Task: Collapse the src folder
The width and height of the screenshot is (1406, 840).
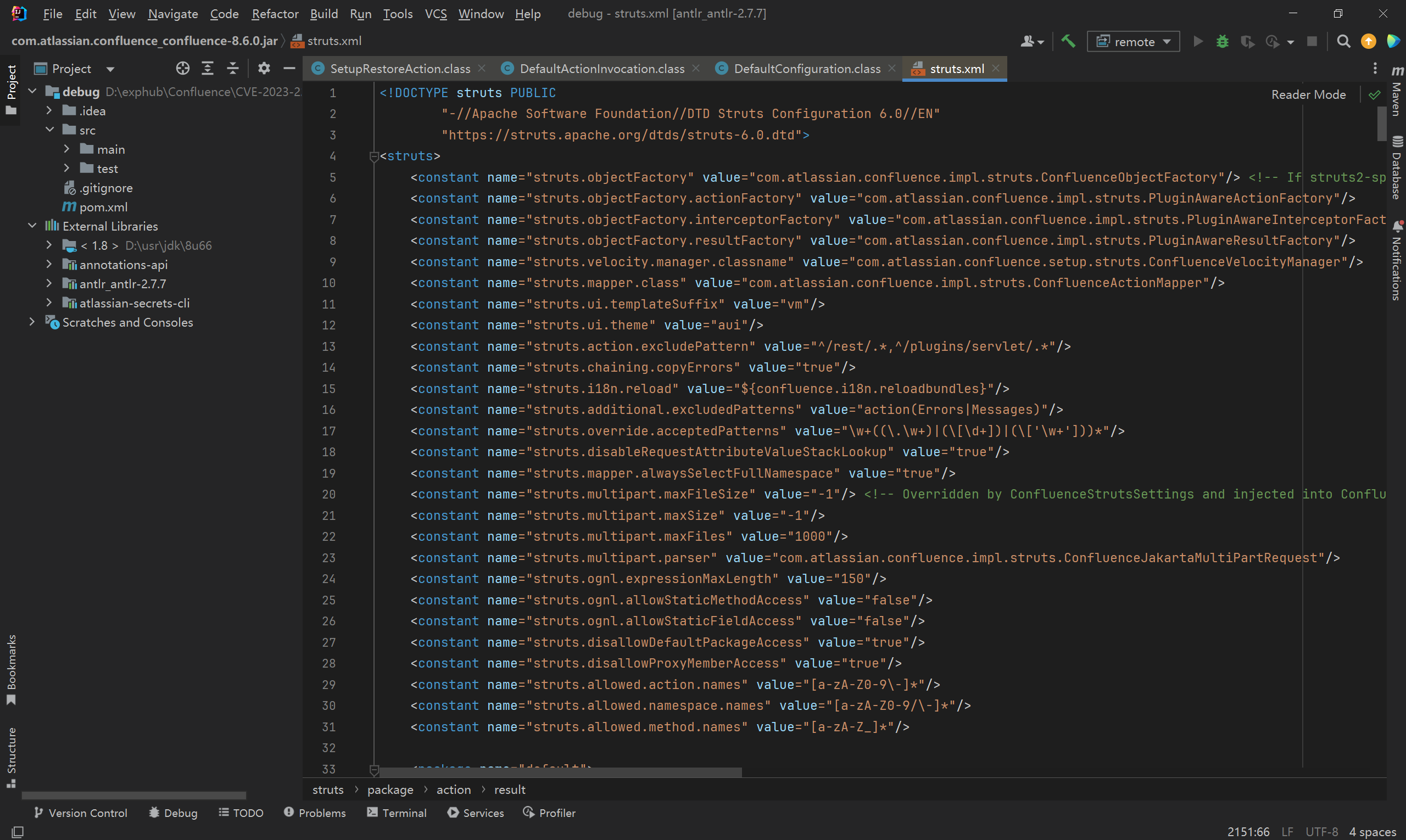Action: pyautogui.click(x=49, y=130)
